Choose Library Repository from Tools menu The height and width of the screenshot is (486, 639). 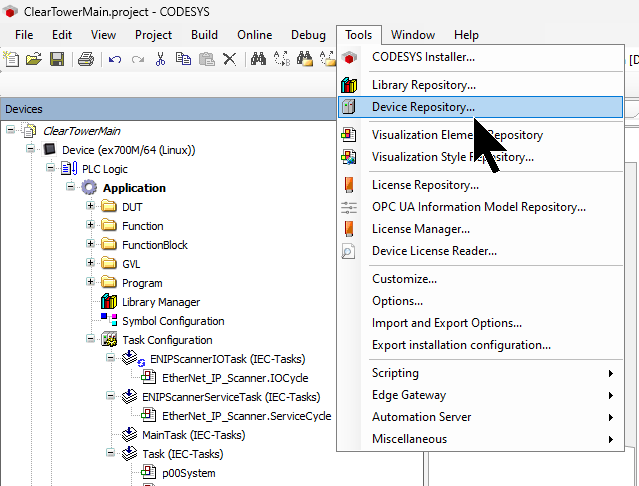[423, 85]
